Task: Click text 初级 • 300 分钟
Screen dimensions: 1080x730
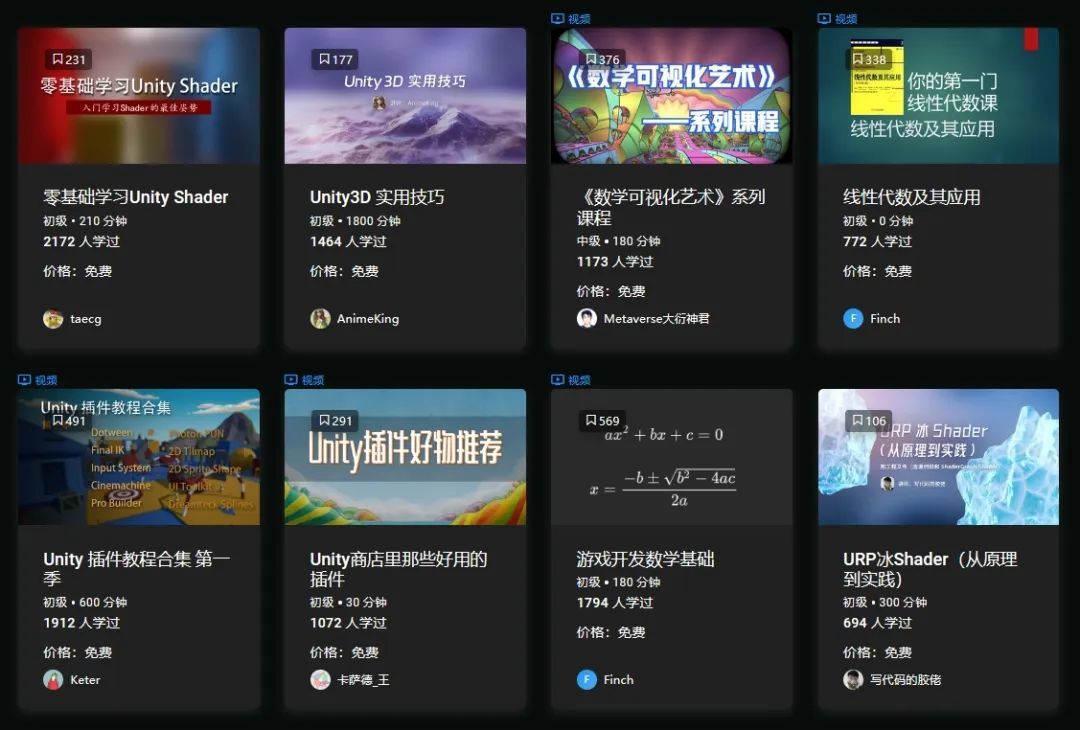Action: click(884, 603)
